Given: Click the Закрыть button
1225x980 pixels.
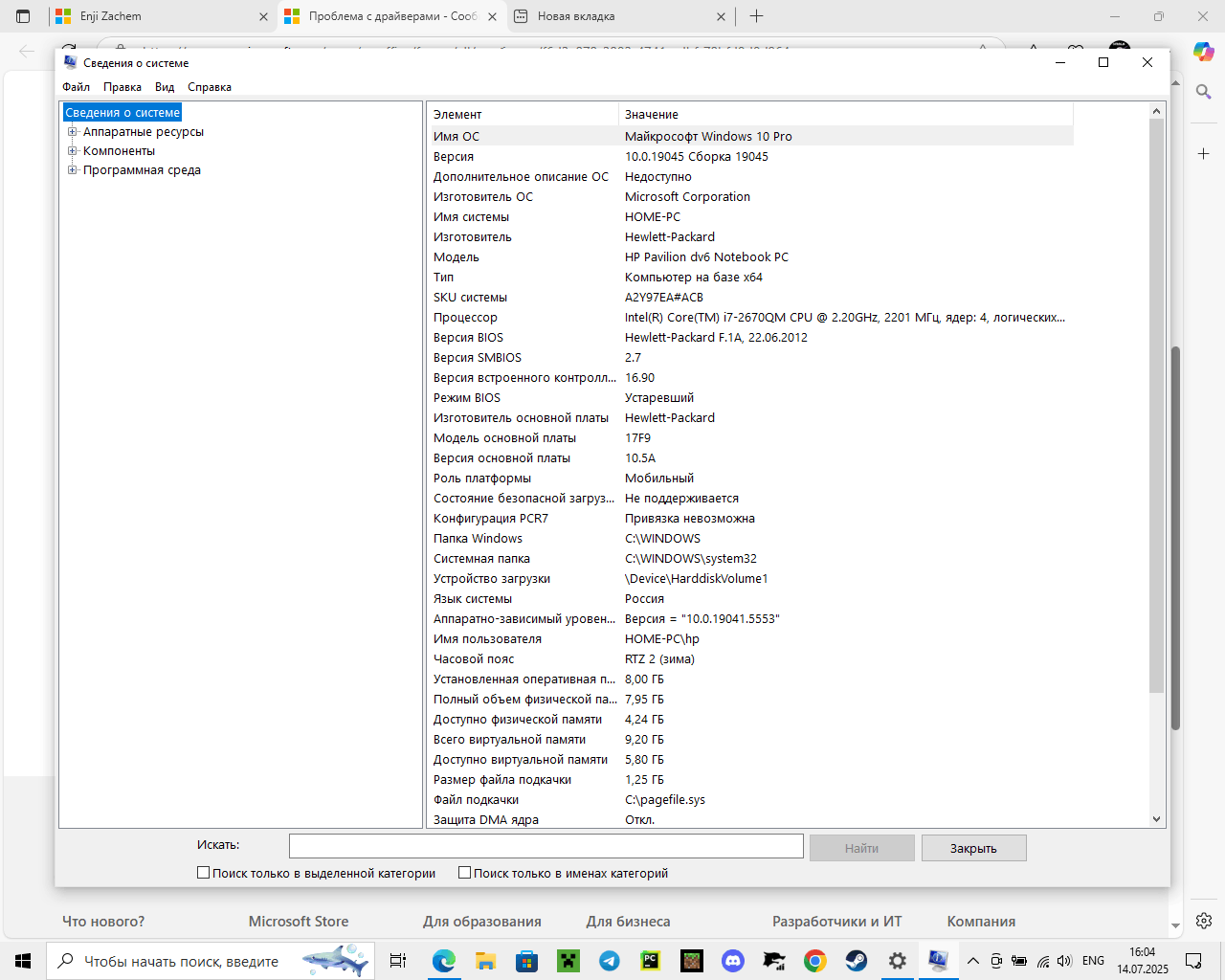Looking at the screenshot, I should click(973, 848).
